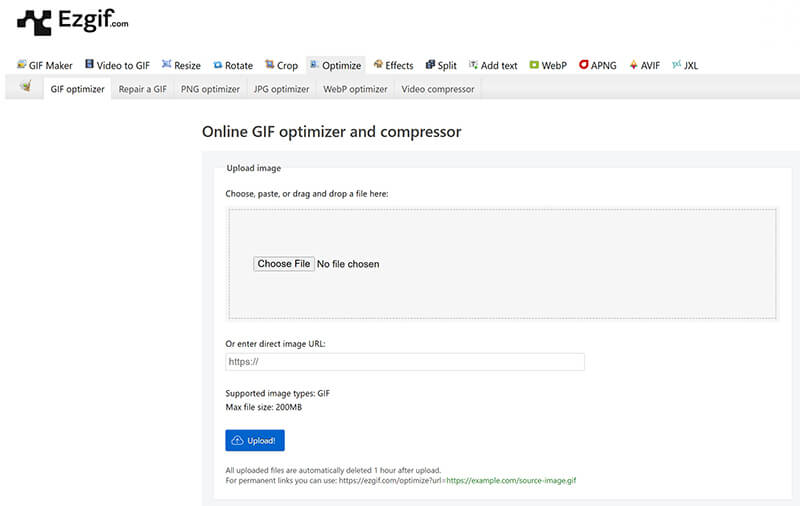
Task: Switch to the Repair a GIF tab
Action: (x=142, y=89)
